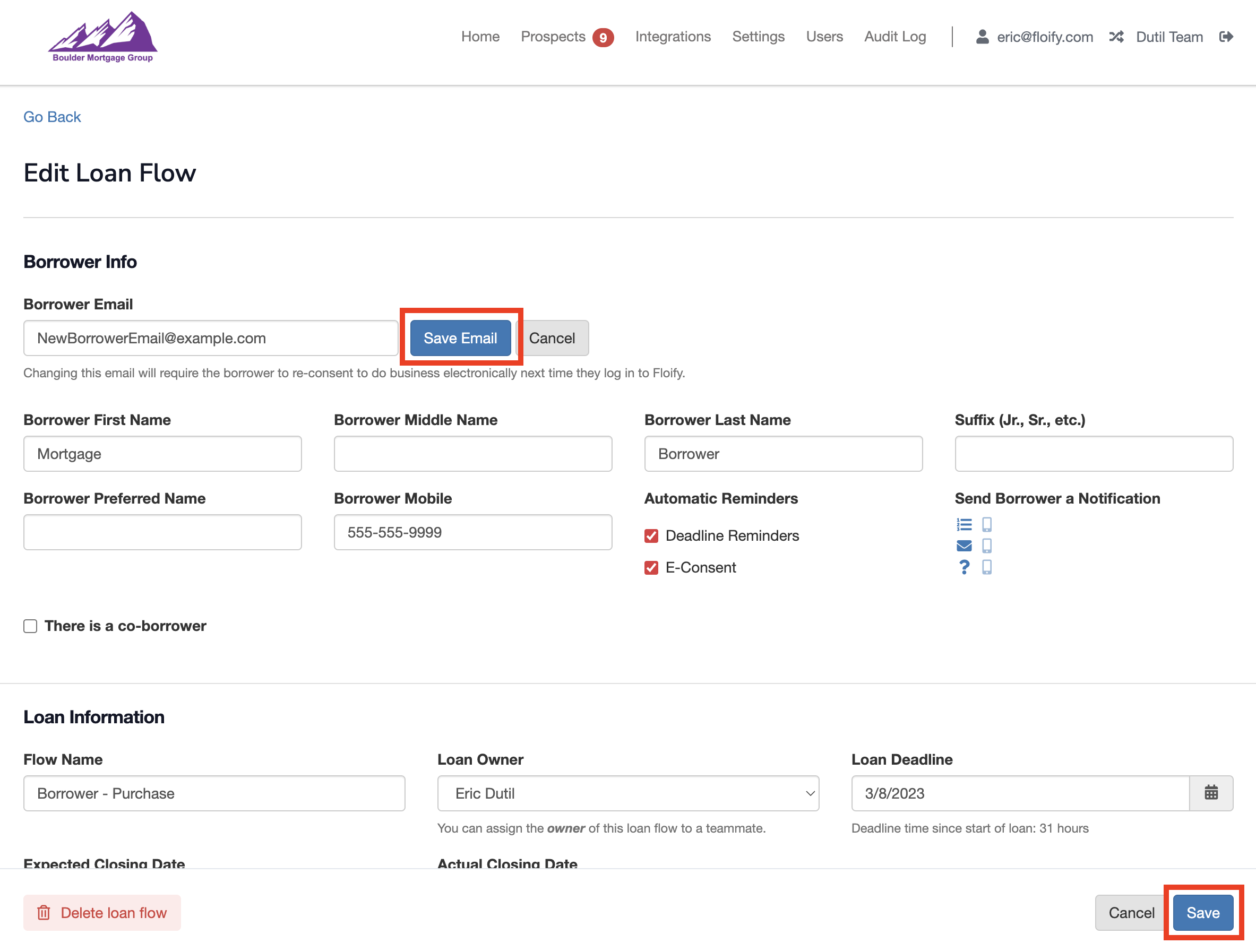Click the mobile icon beside the envelope

[987, 546]
